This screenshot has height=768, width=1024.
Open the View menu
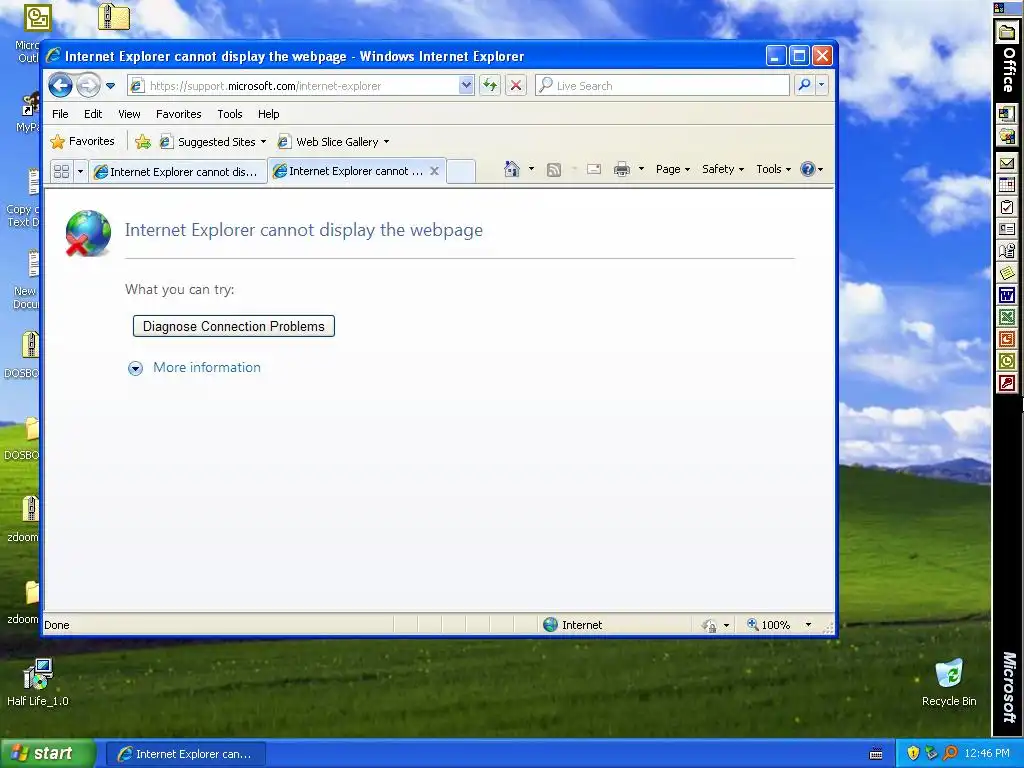pyautogui.click(x=129, y=114)
